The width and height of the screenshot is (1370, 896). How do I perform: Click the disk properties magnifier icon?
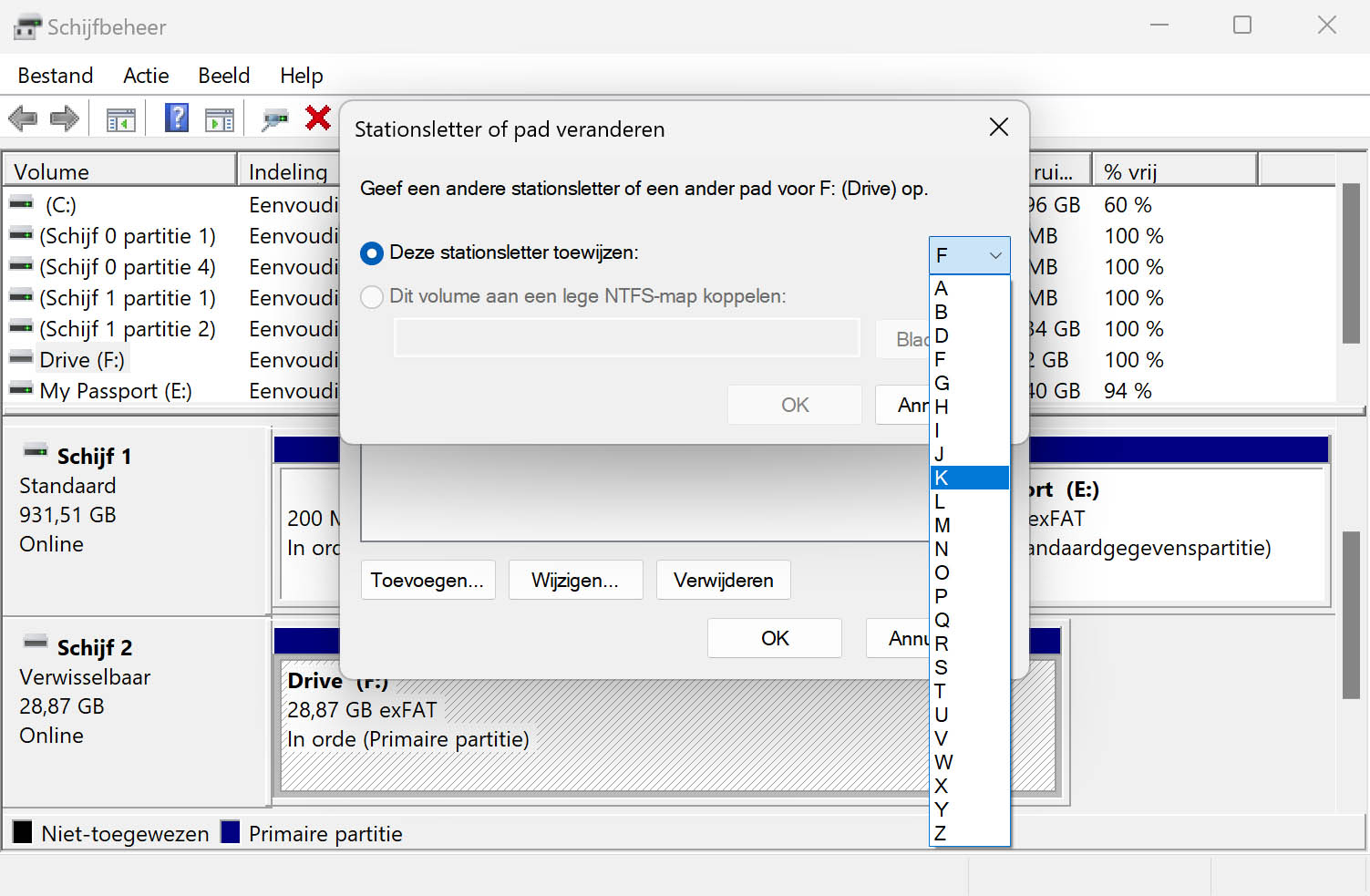coord(274,118)
